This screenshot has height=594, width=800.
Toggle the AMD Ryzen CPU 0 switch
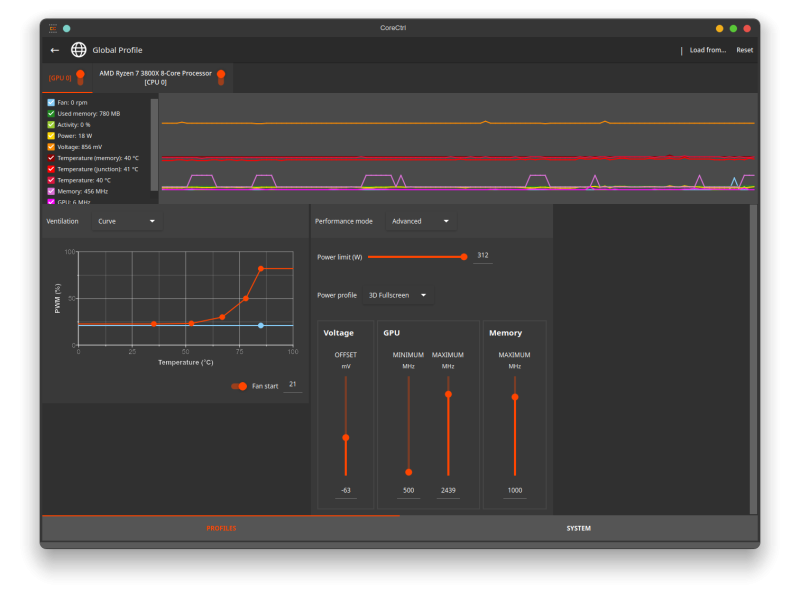(221, 78)
